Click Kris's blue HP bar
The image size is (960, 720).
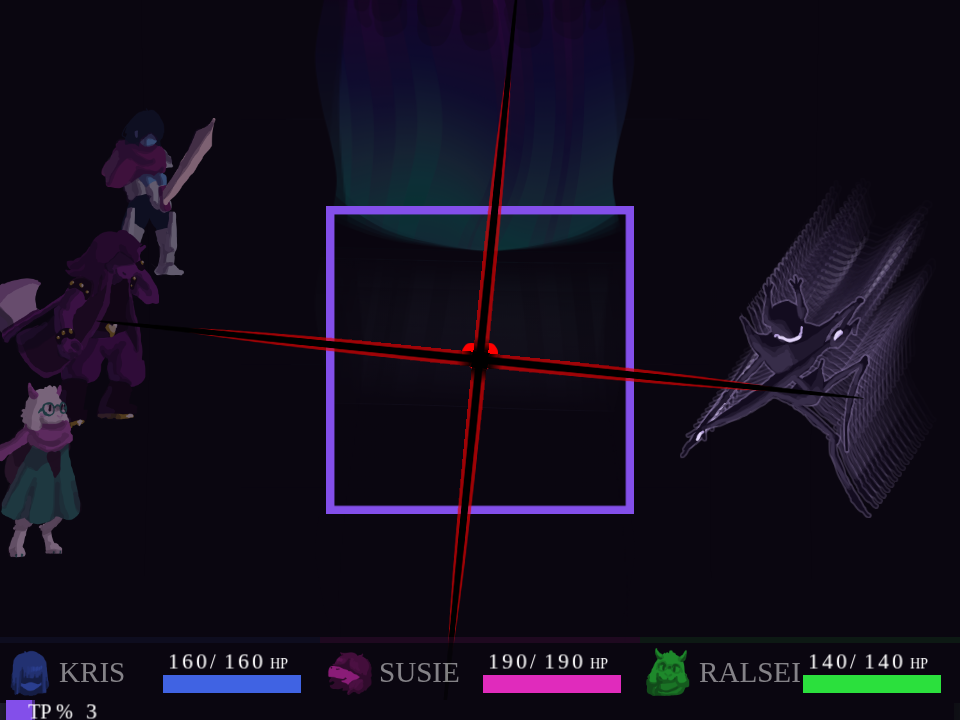pyautogui.click(x=231, y=684)
